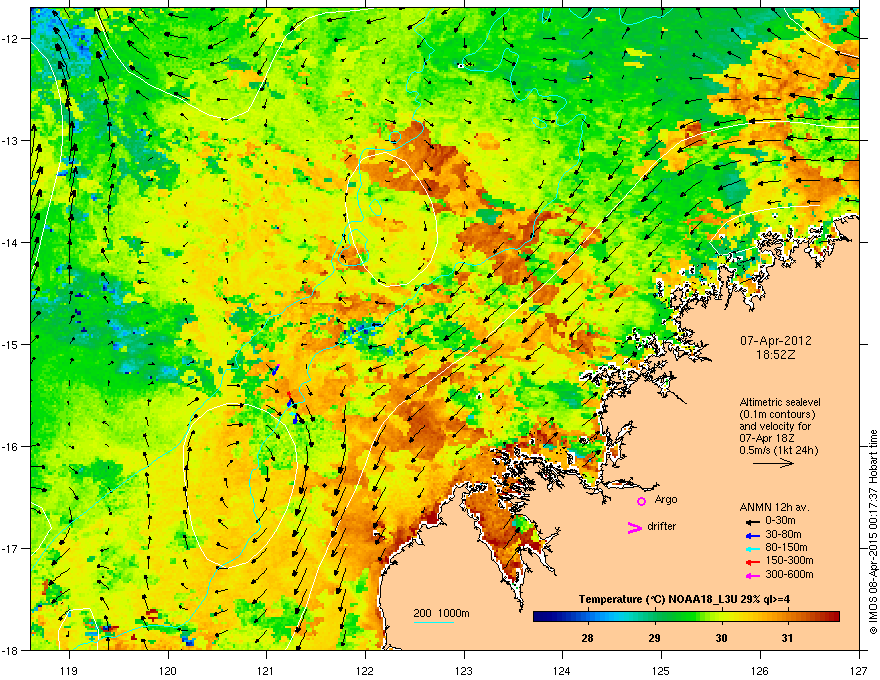880x680 pixels.
Task: Click the 'Altimetric sealevel' legend text
Action: click(780, 402)
